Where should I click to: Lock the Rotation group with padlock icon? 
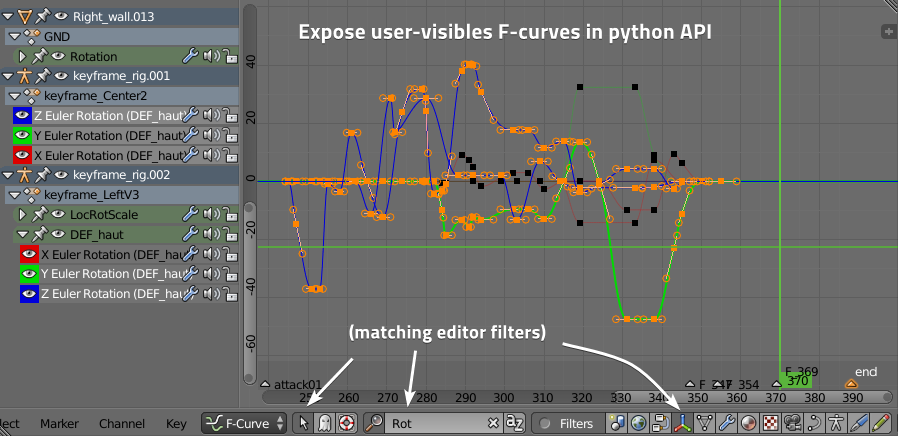[230, 56]
